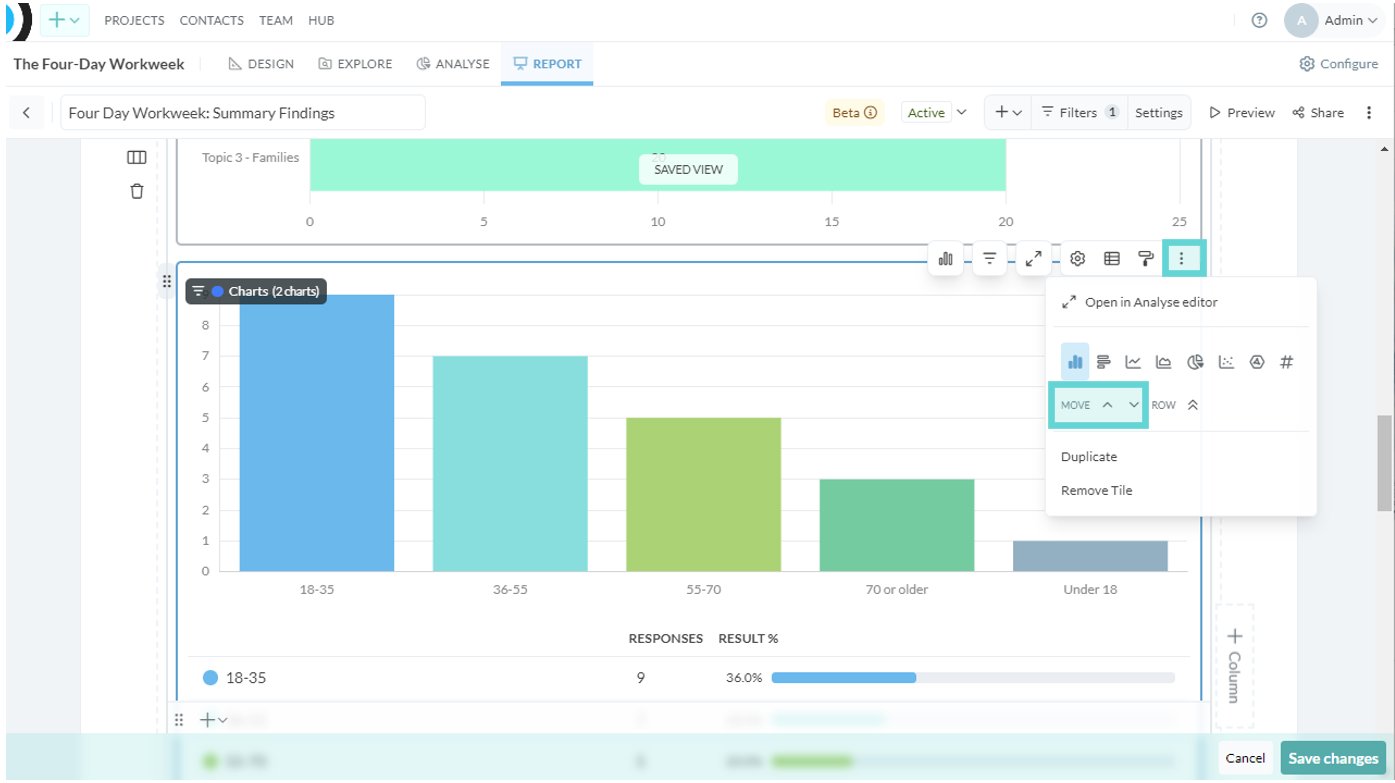The width and height of the screenshot is (1395, 783).
Task: Select the pie chart type icon
Action: coord(1195,362)
